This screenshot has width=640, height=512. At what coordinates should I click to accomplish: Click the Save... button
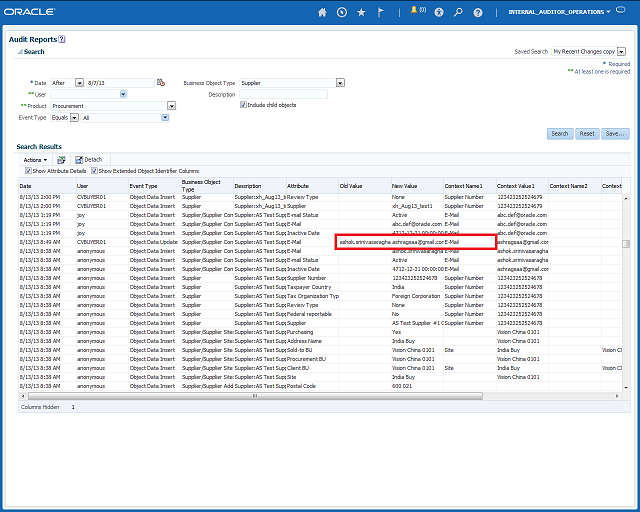click(615, 134)
